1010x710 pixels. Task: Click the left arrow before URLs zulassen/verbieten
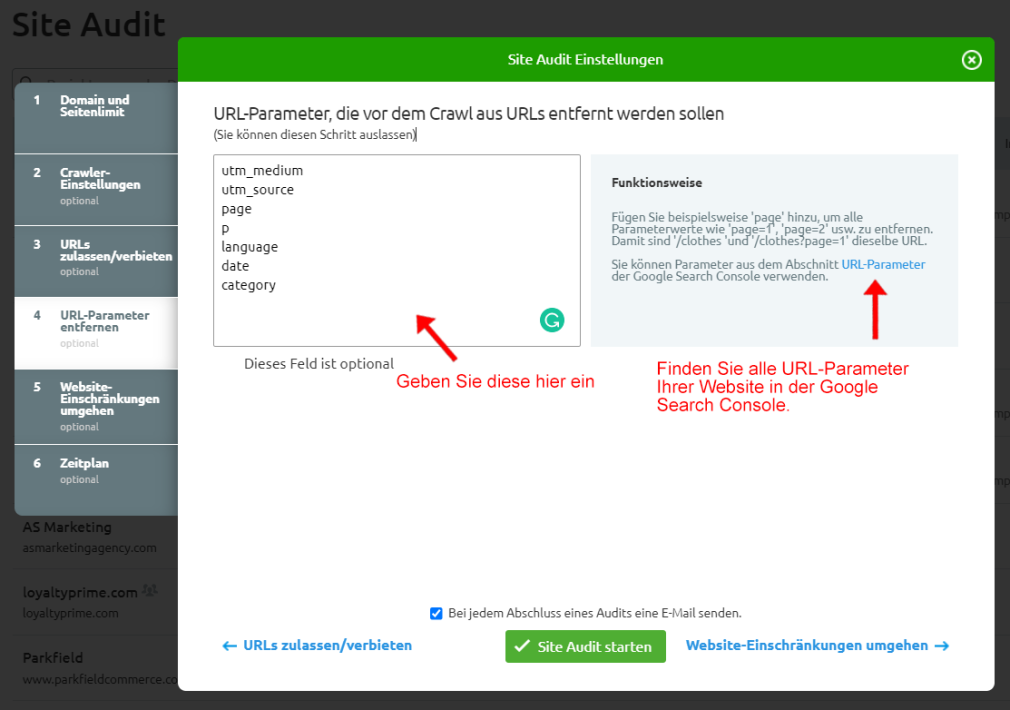pyautogui.click(x=229, y=646)
